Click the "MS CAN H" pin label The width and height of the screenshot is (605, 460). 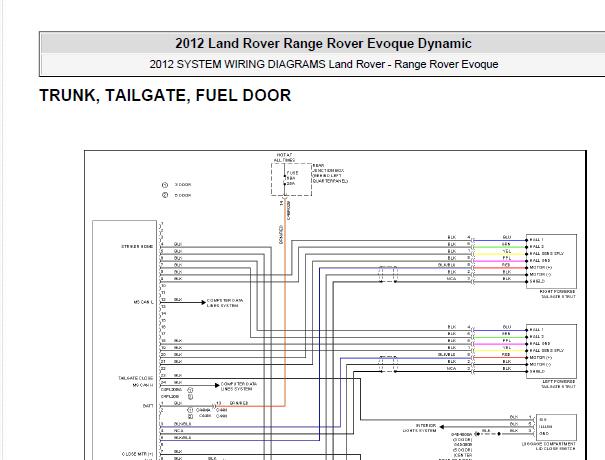[x=143, y=385]
